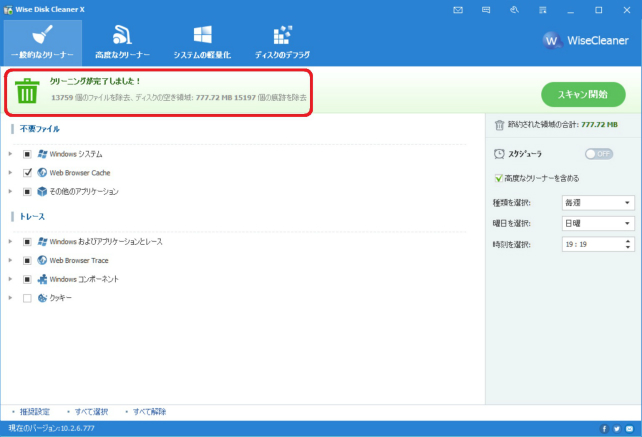Click the 推奨設定 link
The height and width of the screenshot is (437, 642).
34,412
